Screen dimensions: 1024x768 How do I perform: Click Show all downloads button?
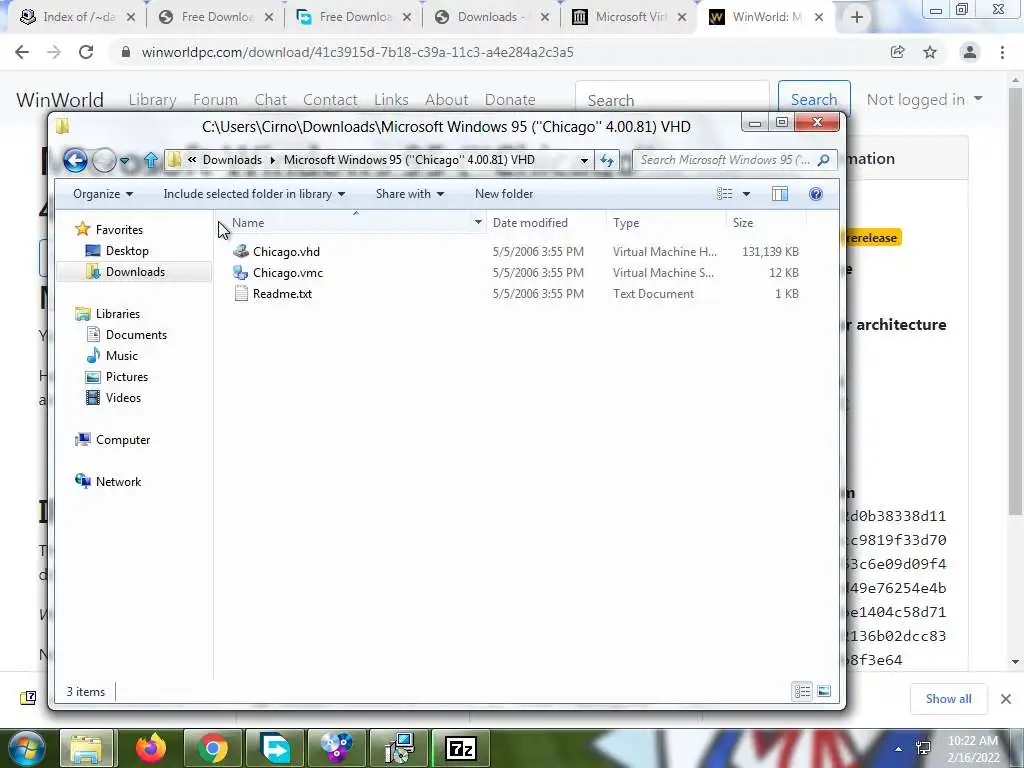point(948,699)
